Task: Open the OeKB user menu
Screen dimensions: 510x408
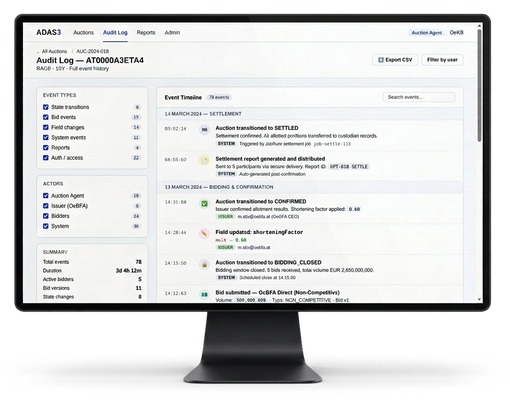Action: (456, 33)
